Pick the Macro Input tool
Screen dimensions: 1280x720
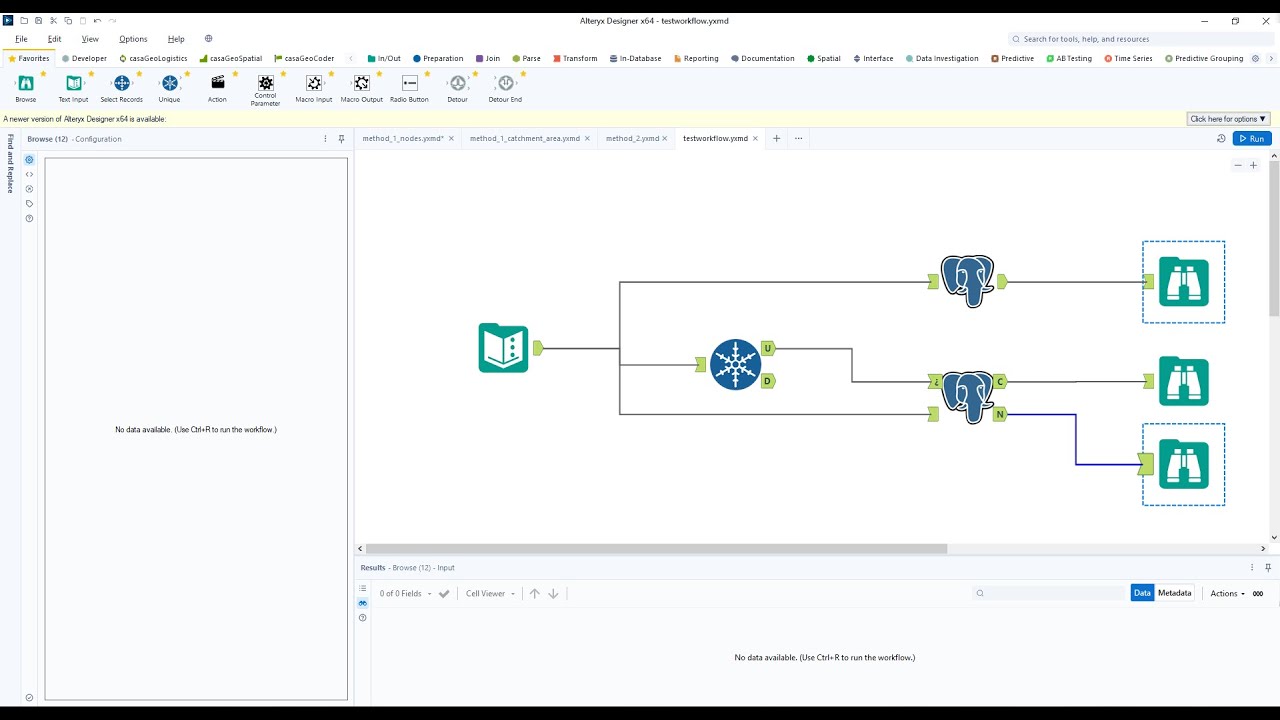[x=313, y=84]
